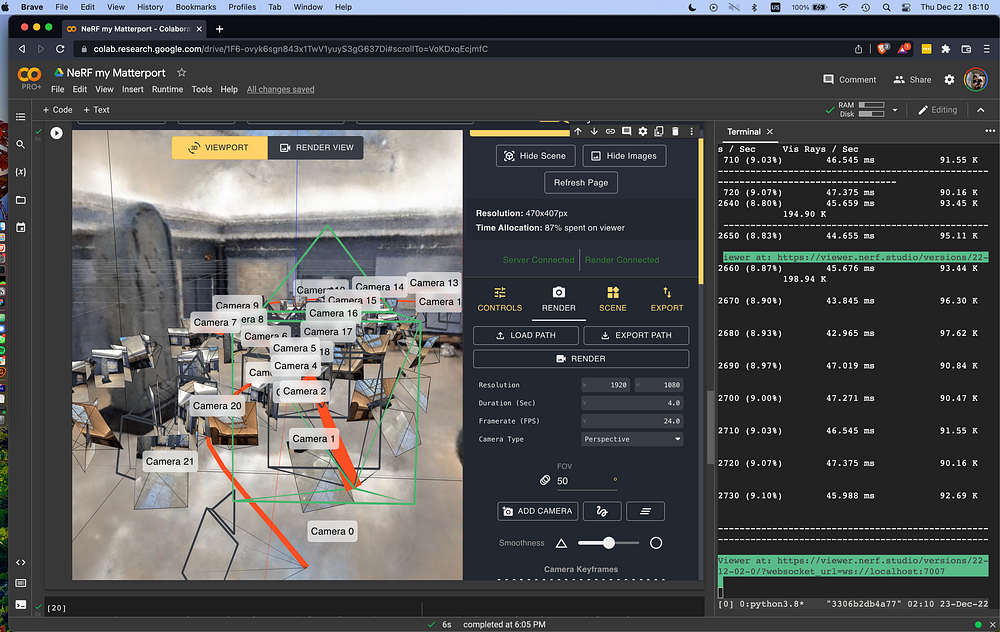Star the NeRF my Matterport notebook
This screenshot has height=632, width=1000.
(x=181, y=73)
